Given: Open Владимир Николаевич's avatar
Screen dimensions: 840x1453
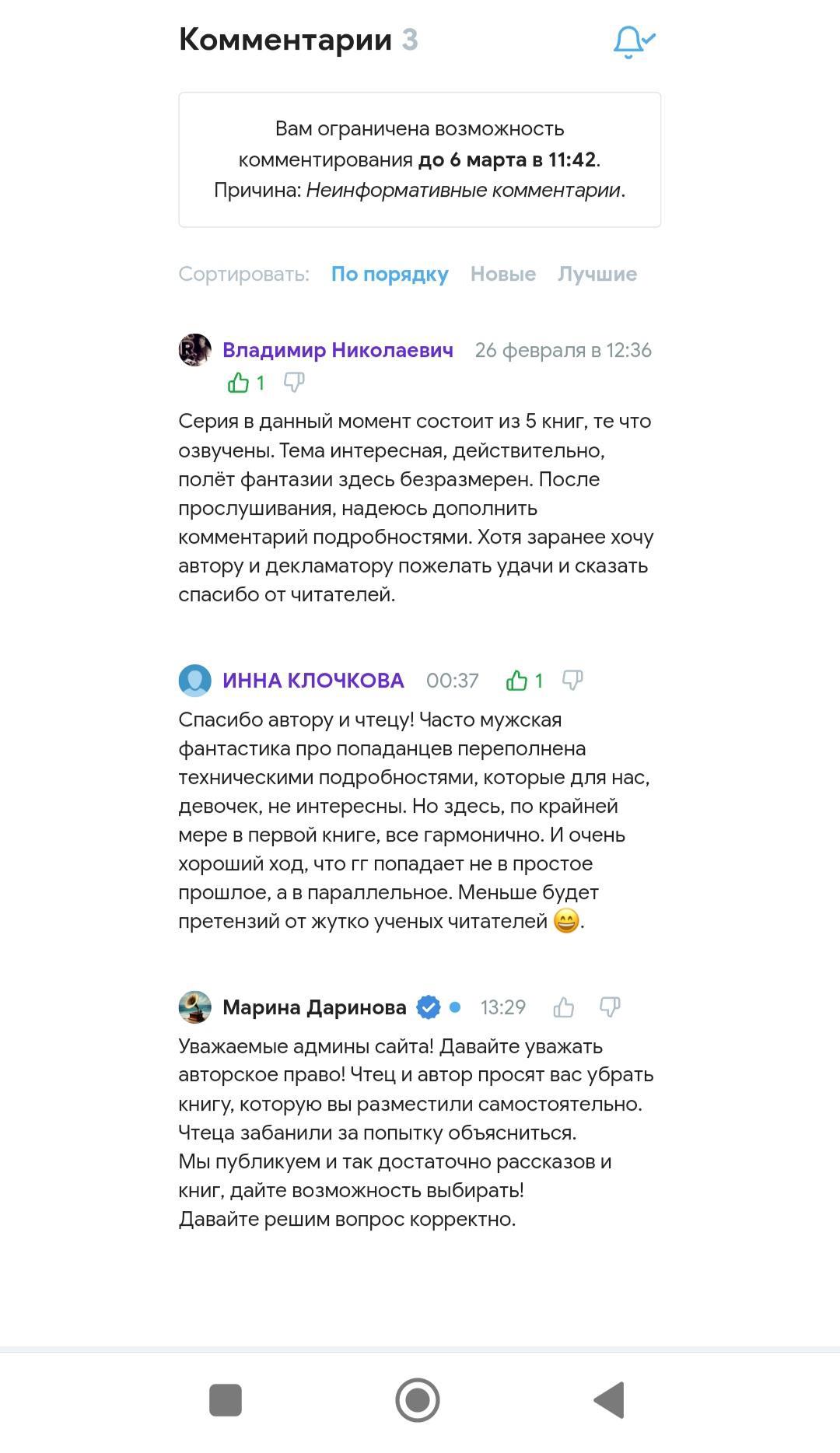Looking at the screenshot, I should pos(195,350).
